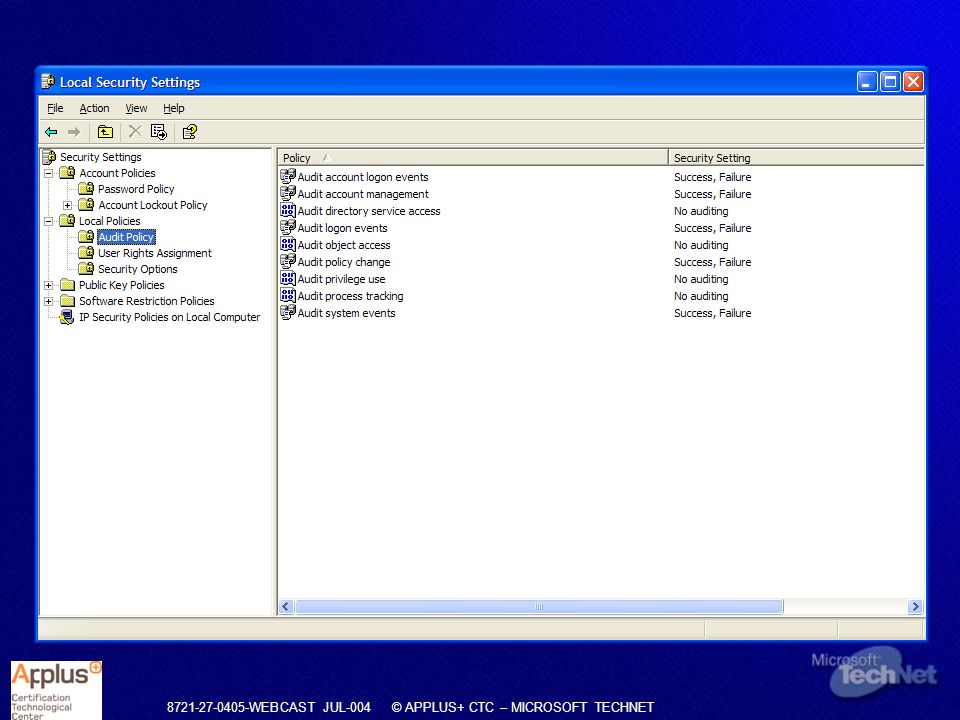Click the grayed Forward arrow icon
Viewport: 960px width, 720px height.
coord(74,132)
